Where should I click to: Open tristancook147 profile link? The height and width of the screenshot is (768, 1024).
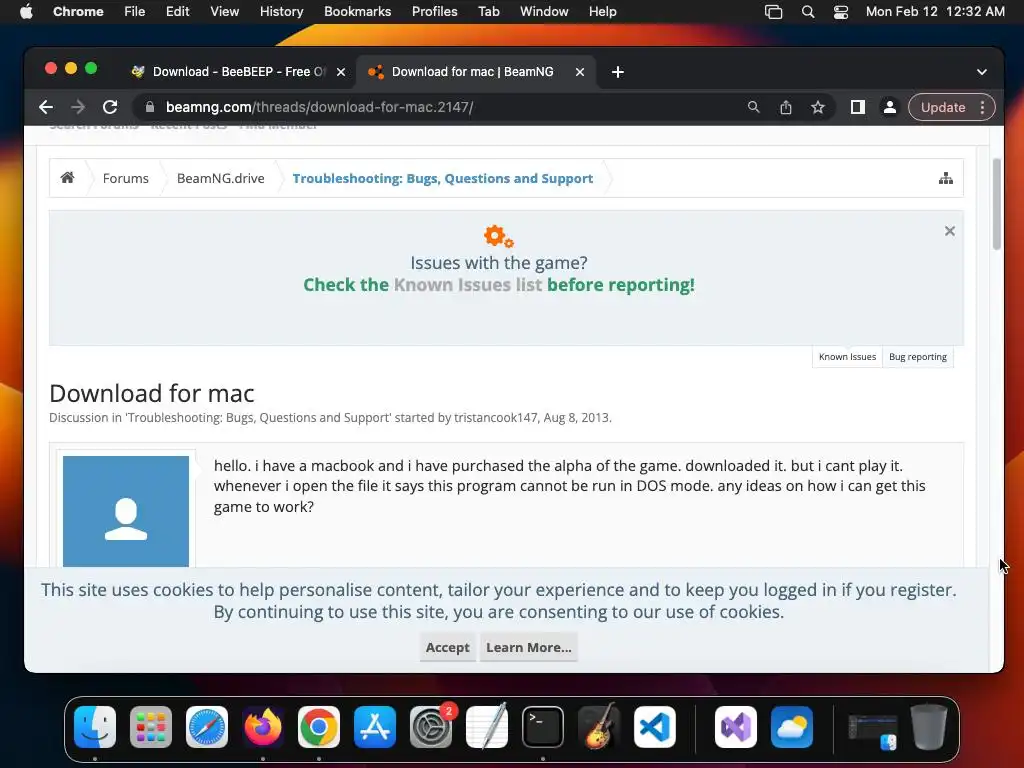[x=496, y=417]
